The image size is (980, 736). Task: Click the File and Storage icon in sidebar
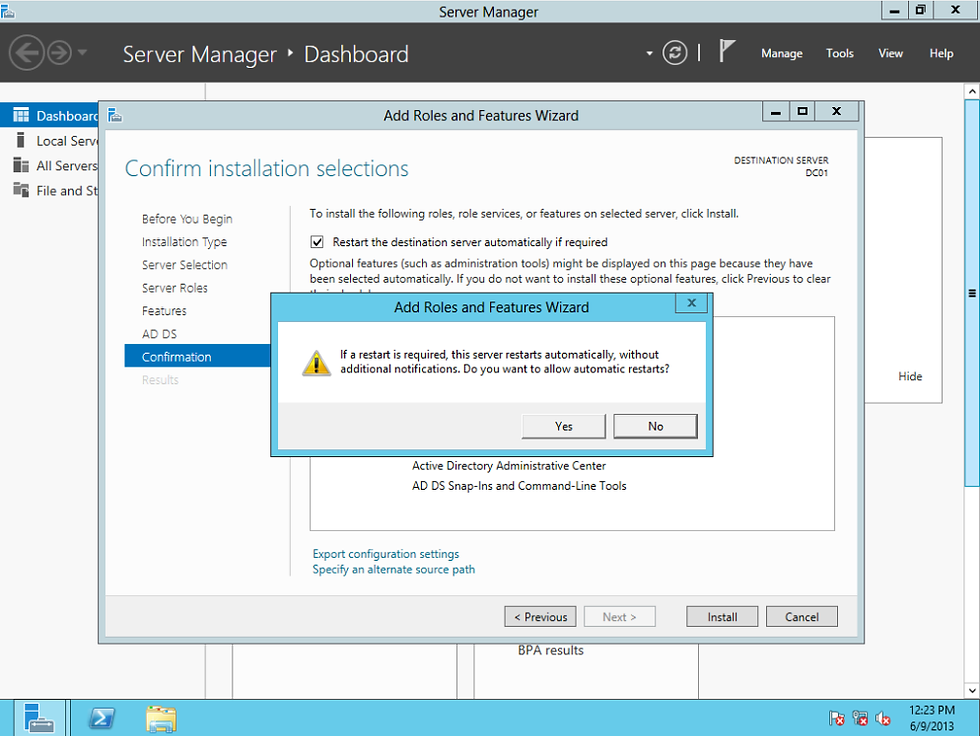click(x=21, y=190)
